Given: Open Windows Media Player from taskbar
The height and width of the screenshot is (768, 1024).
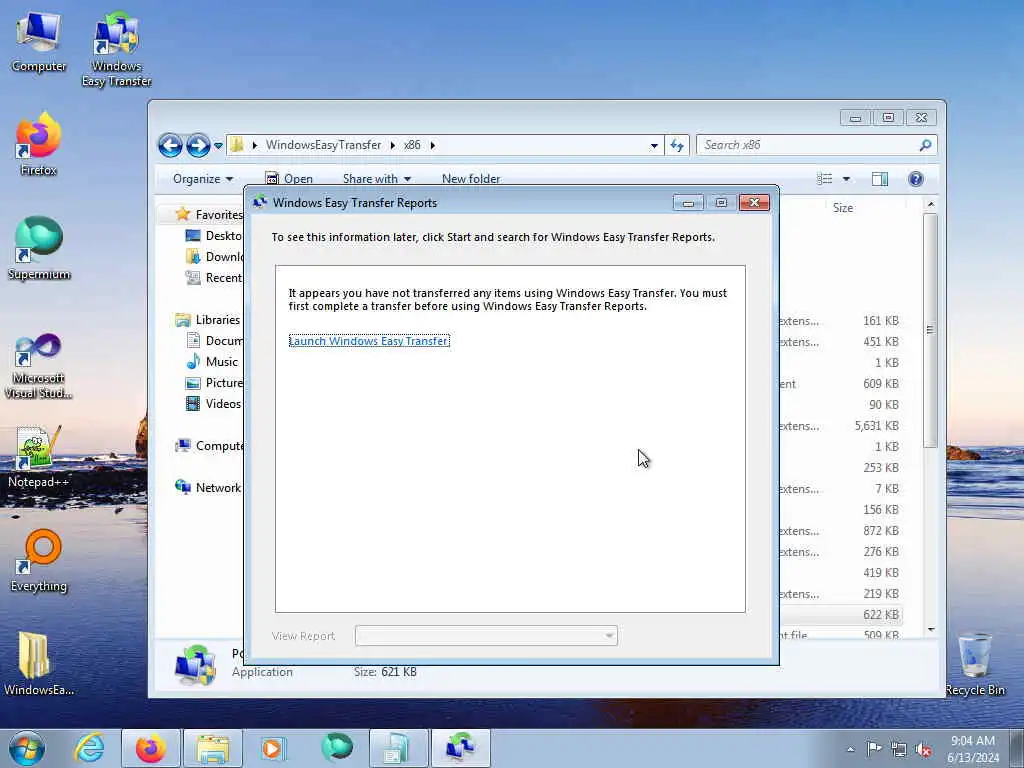Looking at the screenshot, I should (x=272, y=748).
